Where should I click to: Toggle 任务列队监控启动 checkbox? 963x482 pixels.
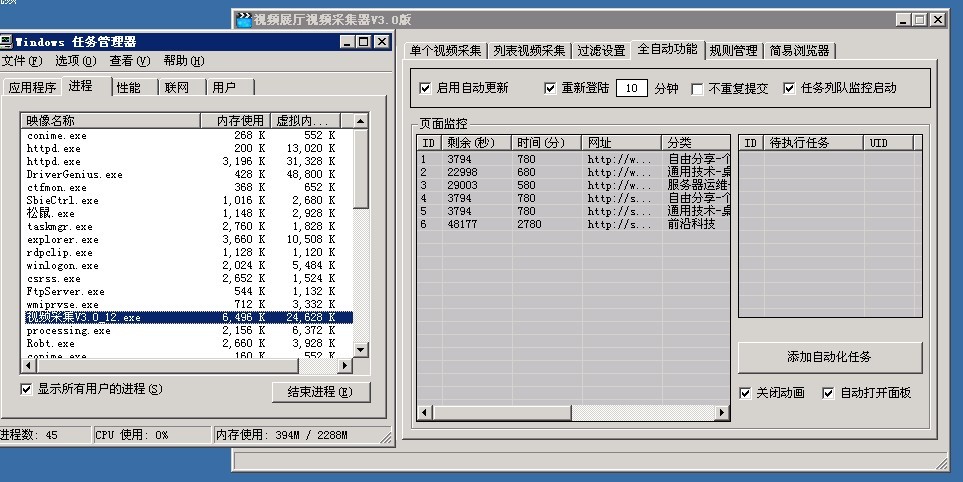coord(789,88)
